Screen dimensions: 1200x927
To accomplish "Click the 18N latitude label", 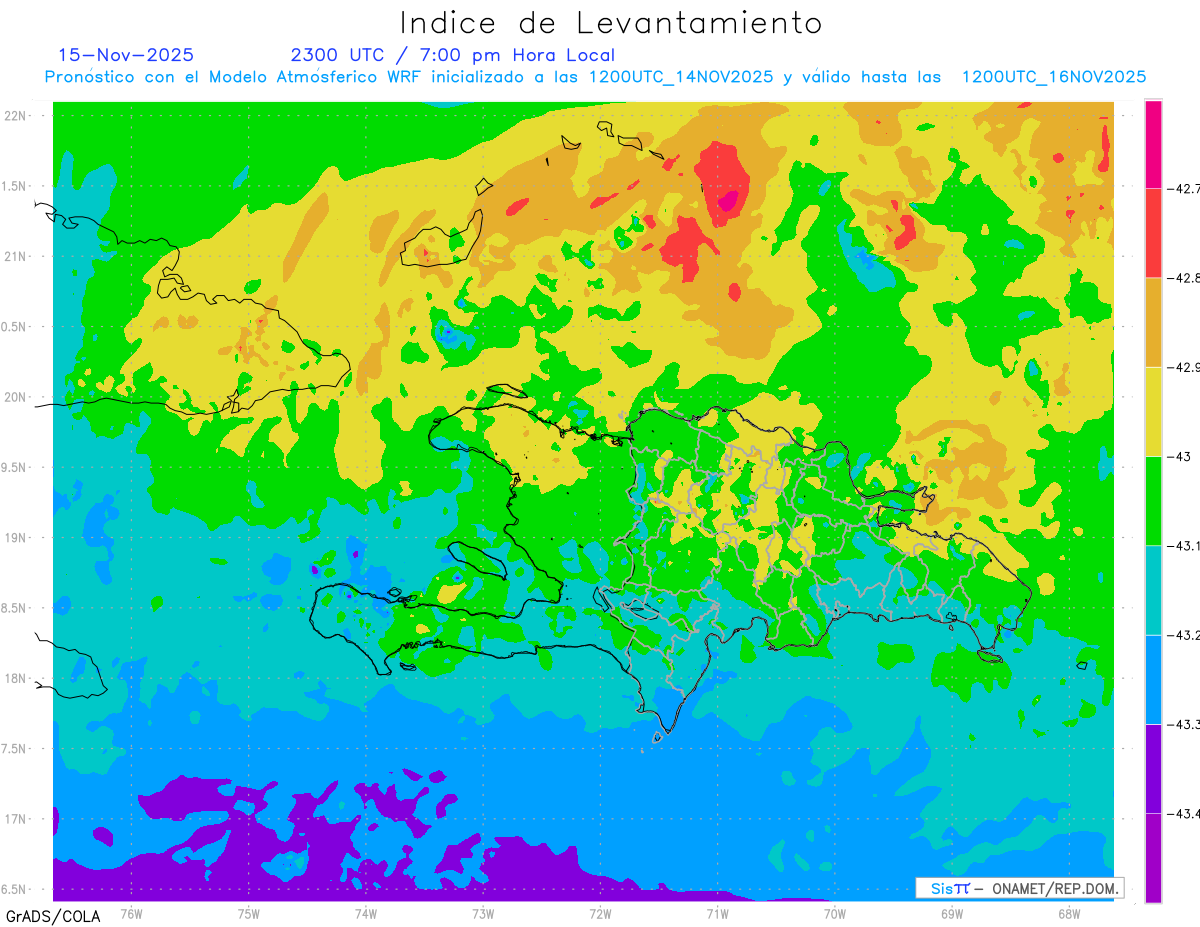I will pos(16,679).
